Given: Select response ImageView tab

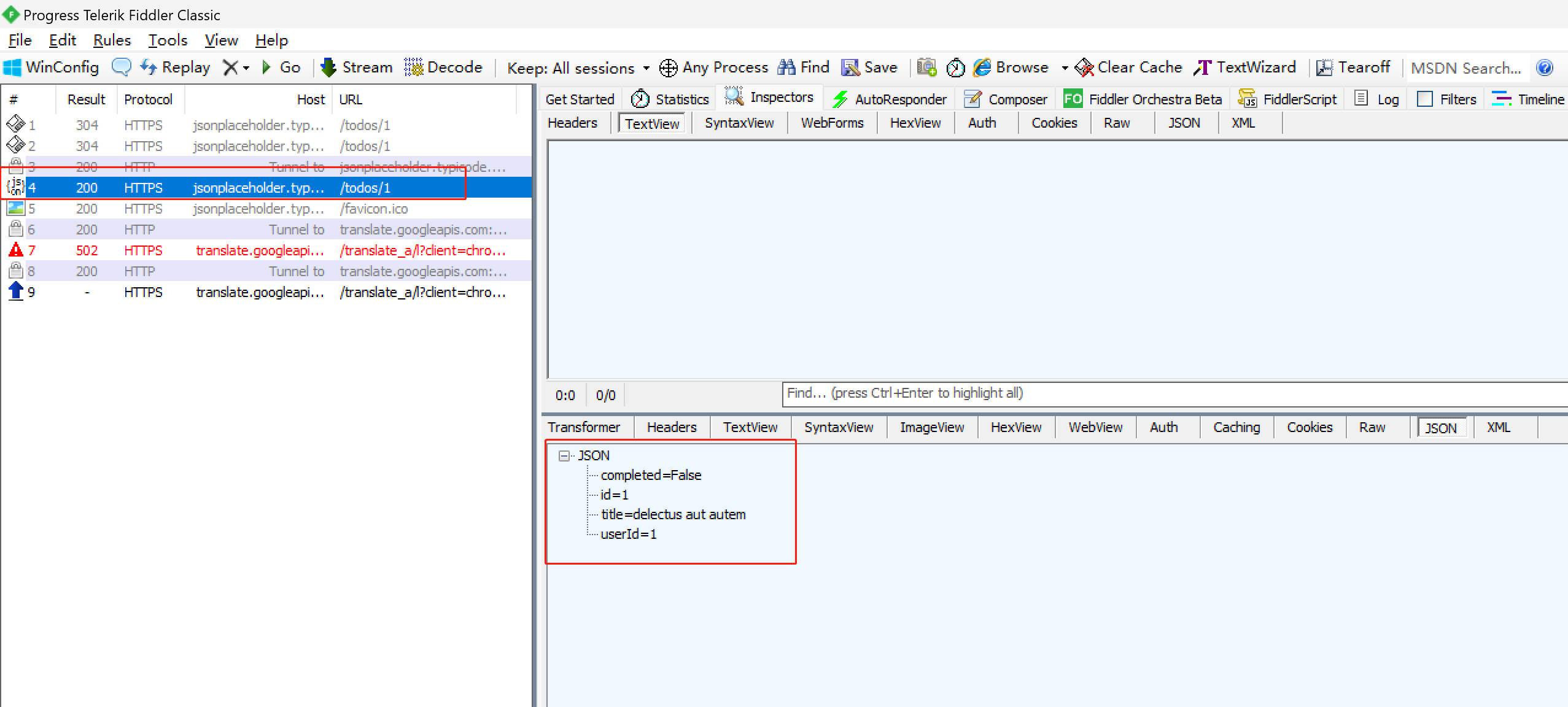Looking at the screenshot, I should [932, 427].
